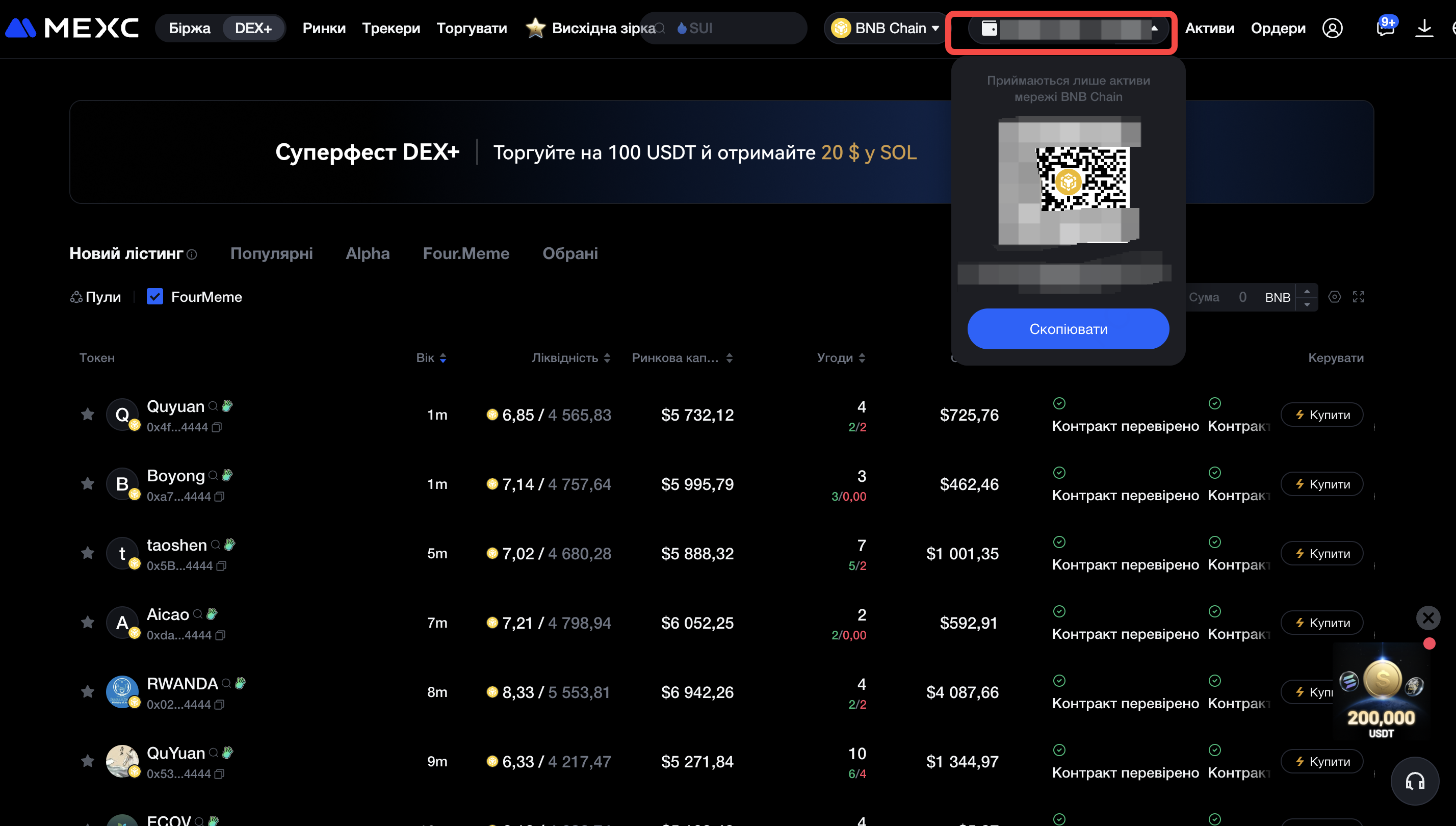Increase BNB amount with up stepper
Screen dimensions: 1456x826
click(1307, 291)
